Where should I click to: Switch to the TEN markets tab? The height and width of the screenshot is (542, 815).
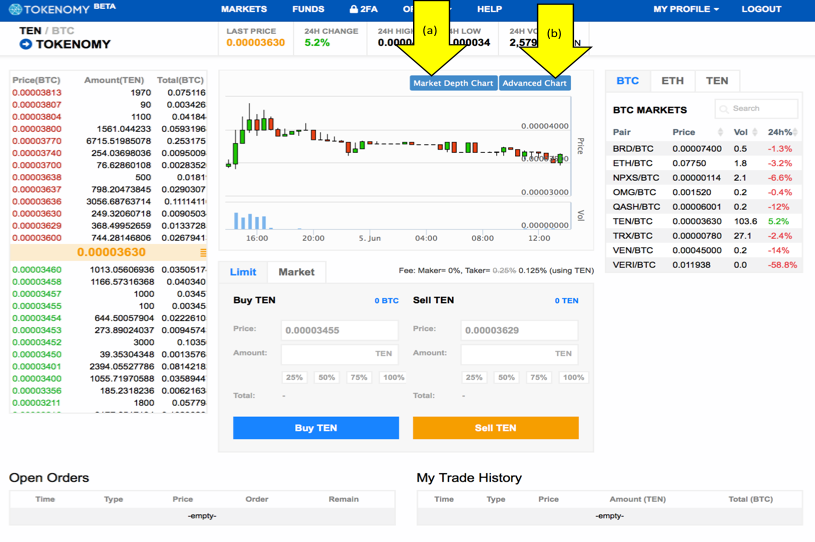(x=717, y=81)
